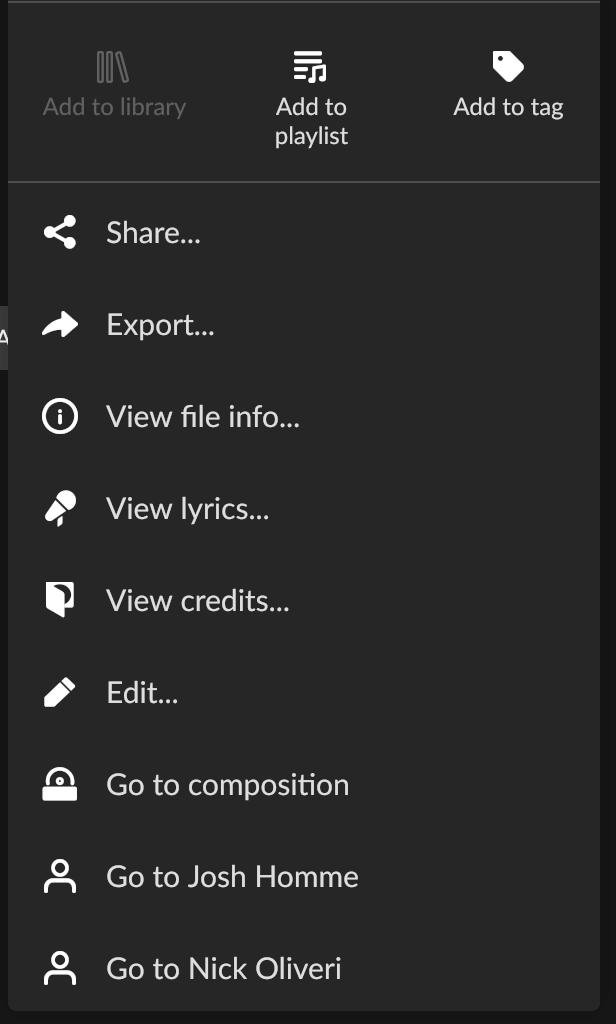Click the export arrow icon

click(60, 325)
